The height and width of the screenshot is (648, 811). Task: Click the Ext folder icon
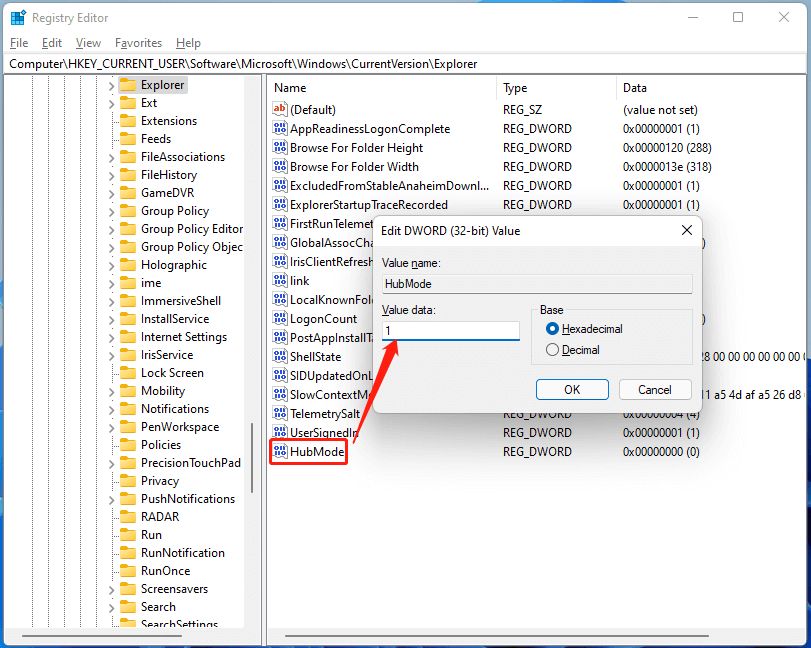coord(128,103)
